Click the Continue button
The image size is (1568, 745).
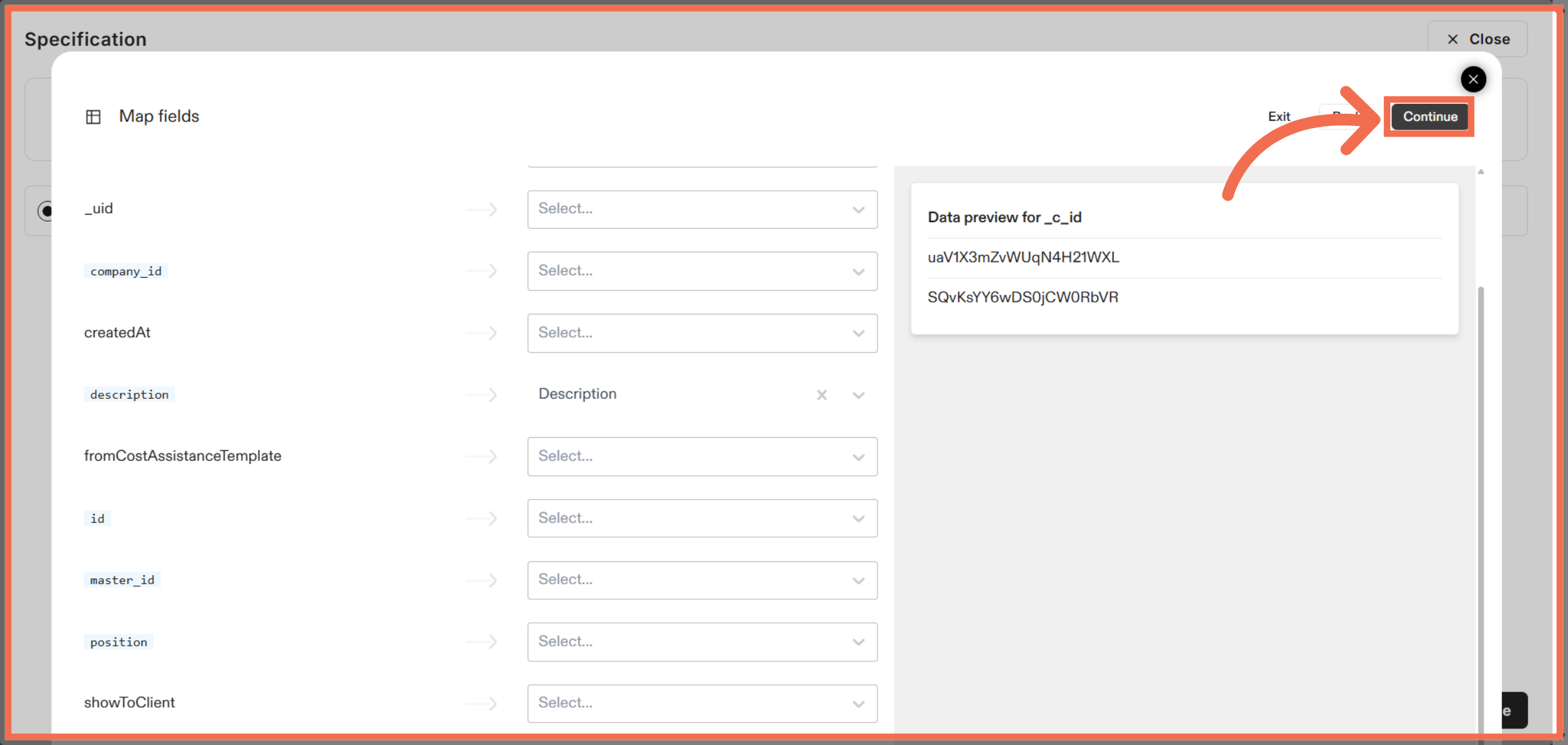pos(1429,117)
